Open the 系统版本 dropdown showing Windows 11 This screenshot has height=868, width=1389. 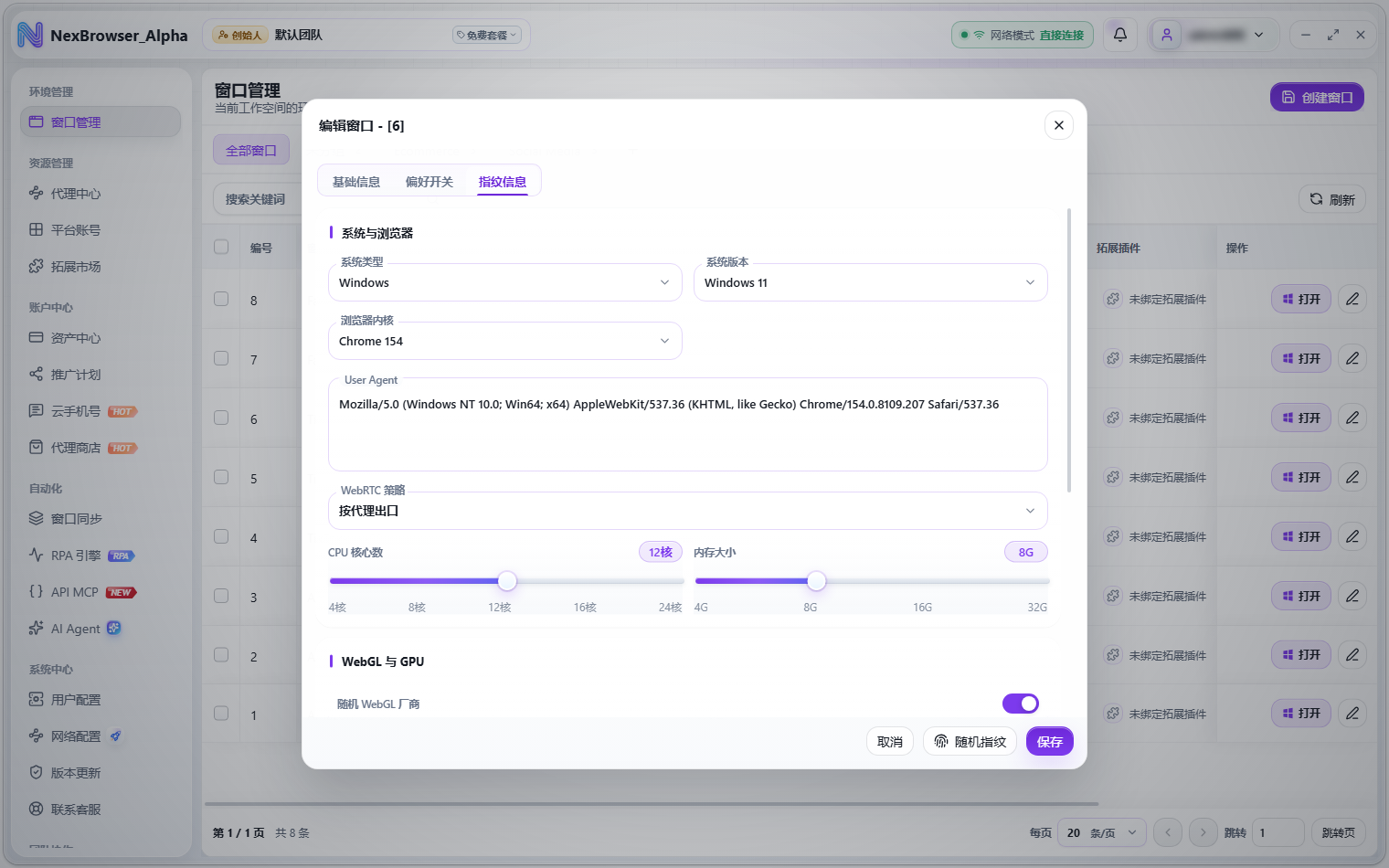click(x=871, y=282)
